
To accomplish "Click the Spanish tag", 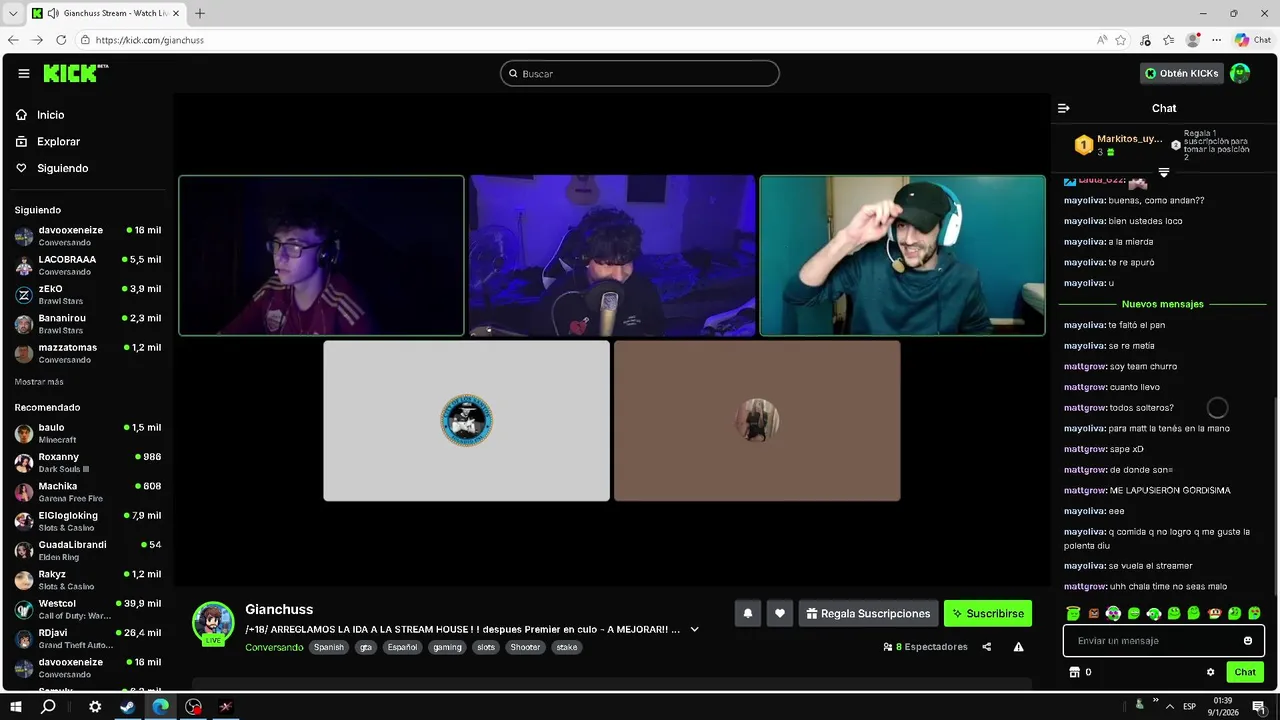I will coord(328,647).
